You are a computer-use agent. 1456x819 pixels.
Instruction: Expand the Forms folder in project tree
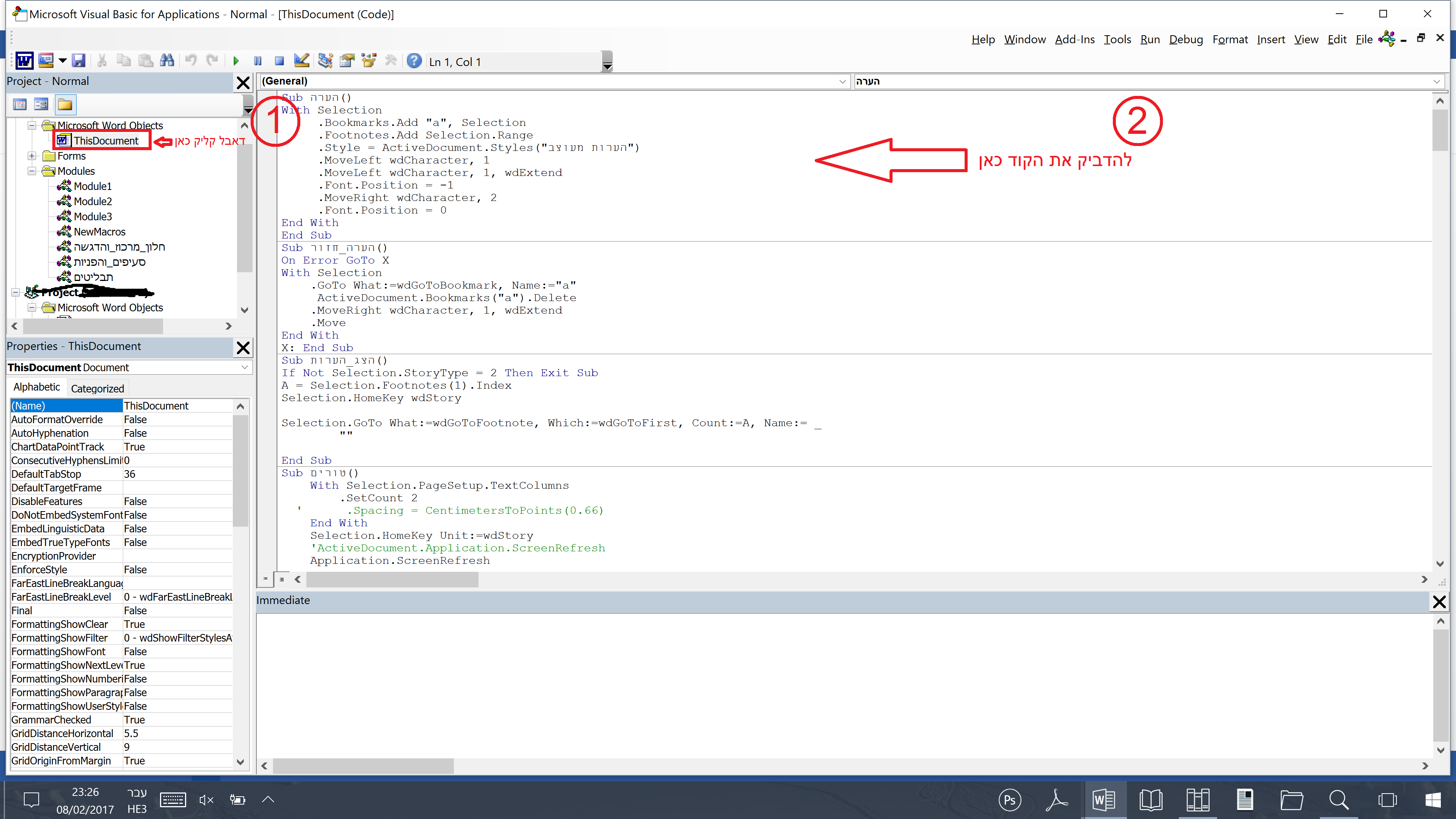click(32, 156)
